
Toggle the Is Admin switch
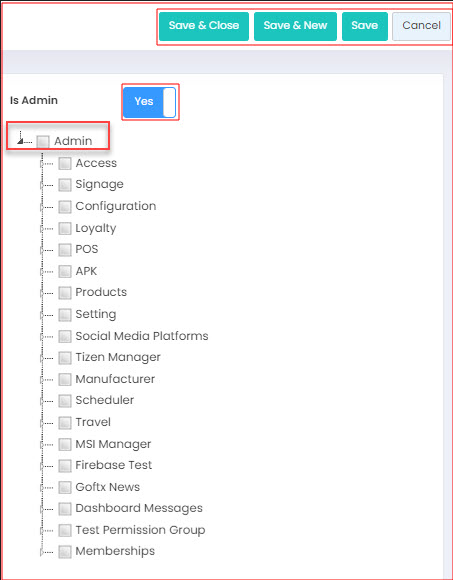[149, 102]
